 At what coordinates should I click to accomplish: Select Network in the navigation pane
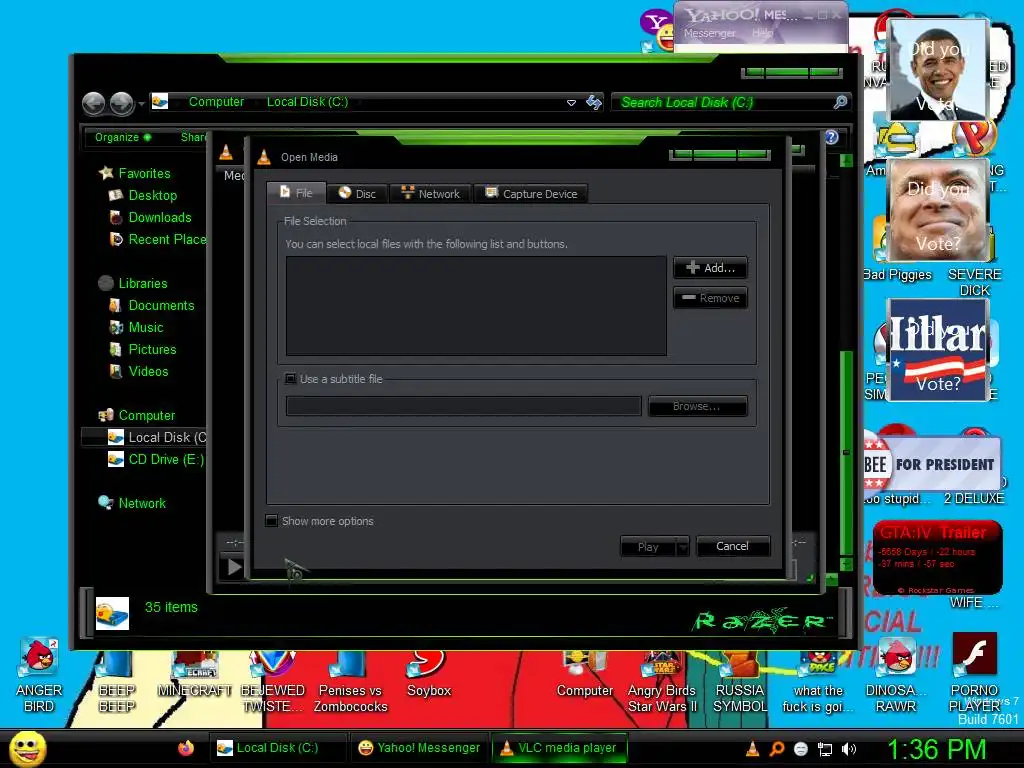(142, 504)
